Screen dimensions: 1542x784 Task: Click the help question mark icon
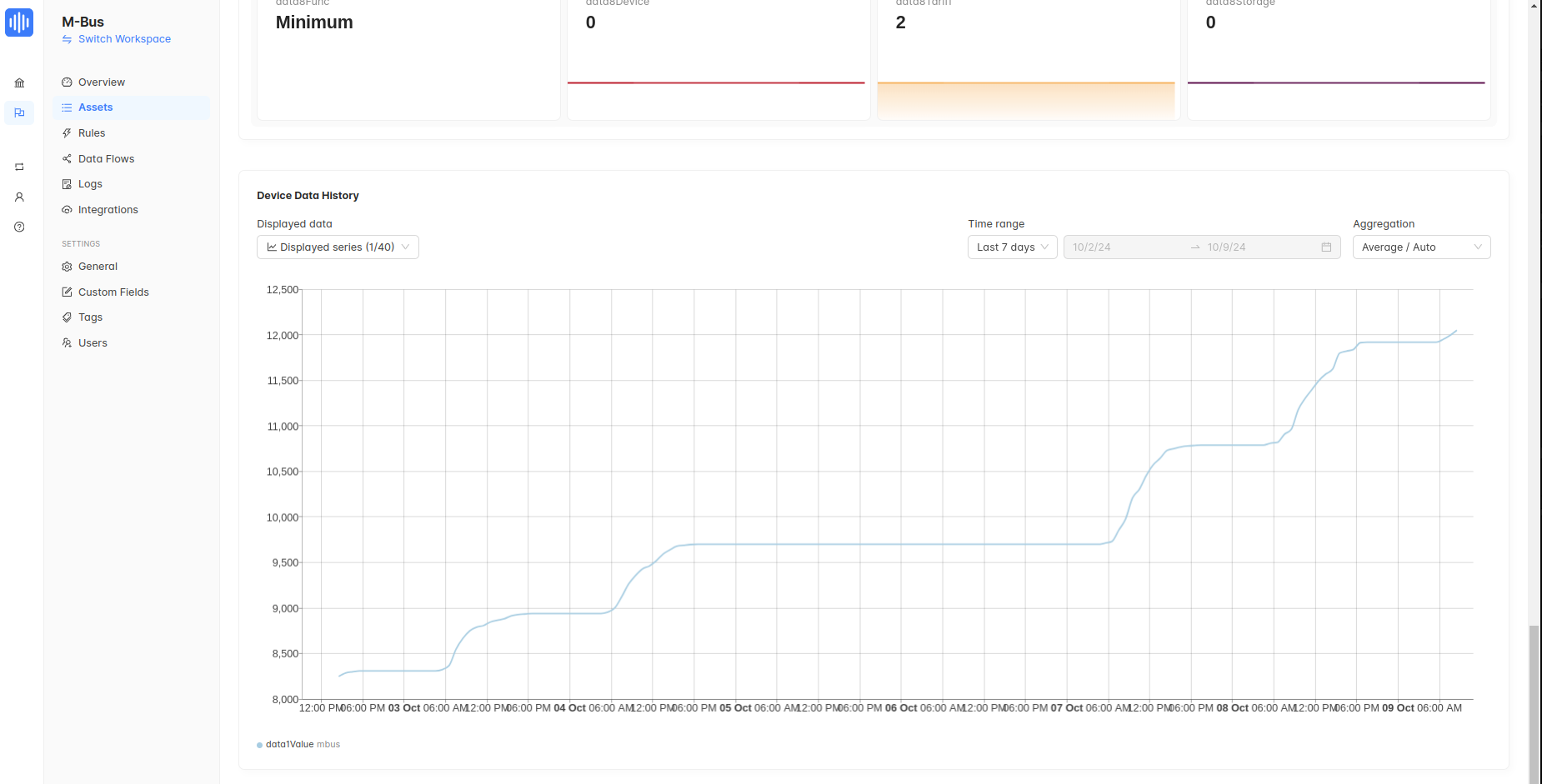pos(19,226)
